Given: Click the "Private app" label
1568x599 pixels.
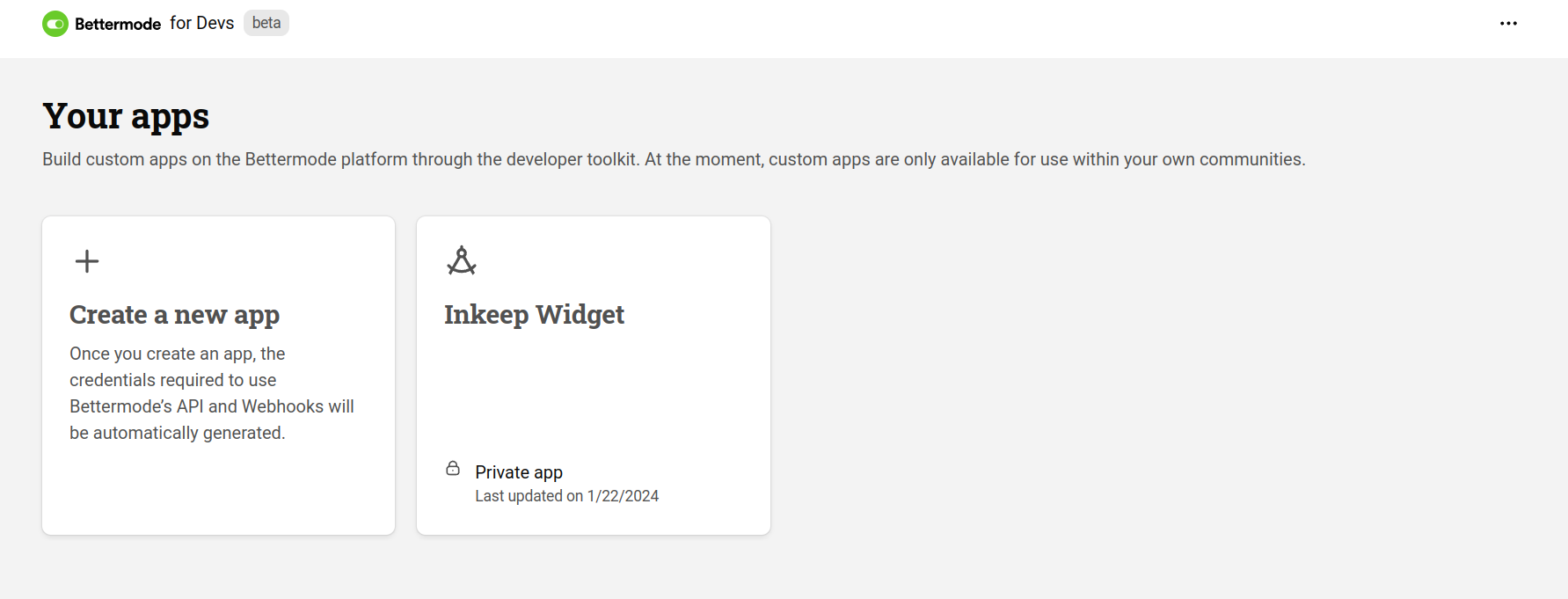Looking at the screenshot, I should coord(519,472).
